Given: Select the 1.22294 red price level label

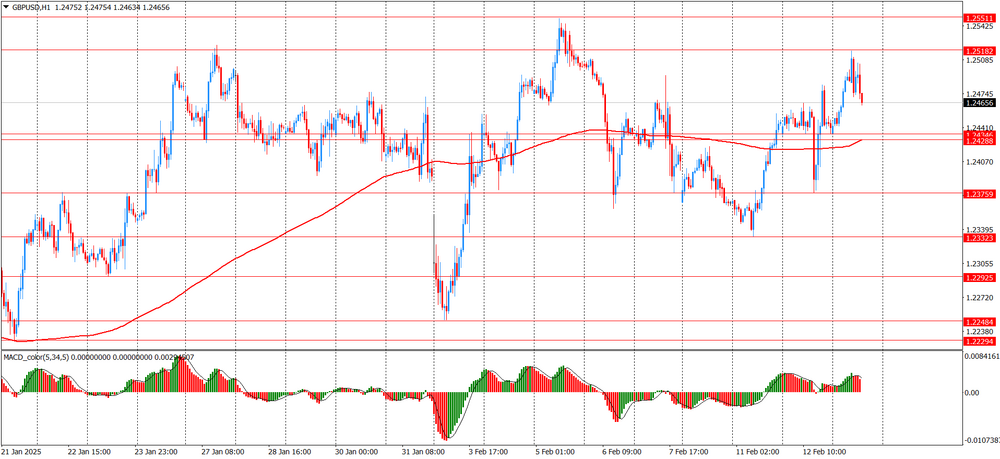Looking at the screenshot, I should (x=980, y=341).
